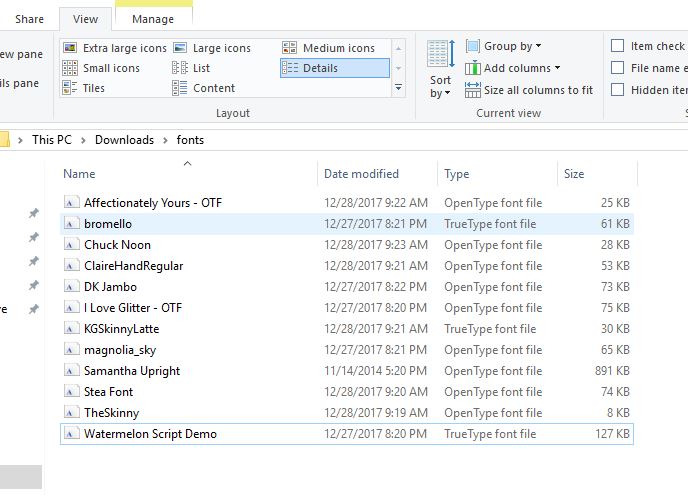Click Size all columns to fit

(529, 90)
